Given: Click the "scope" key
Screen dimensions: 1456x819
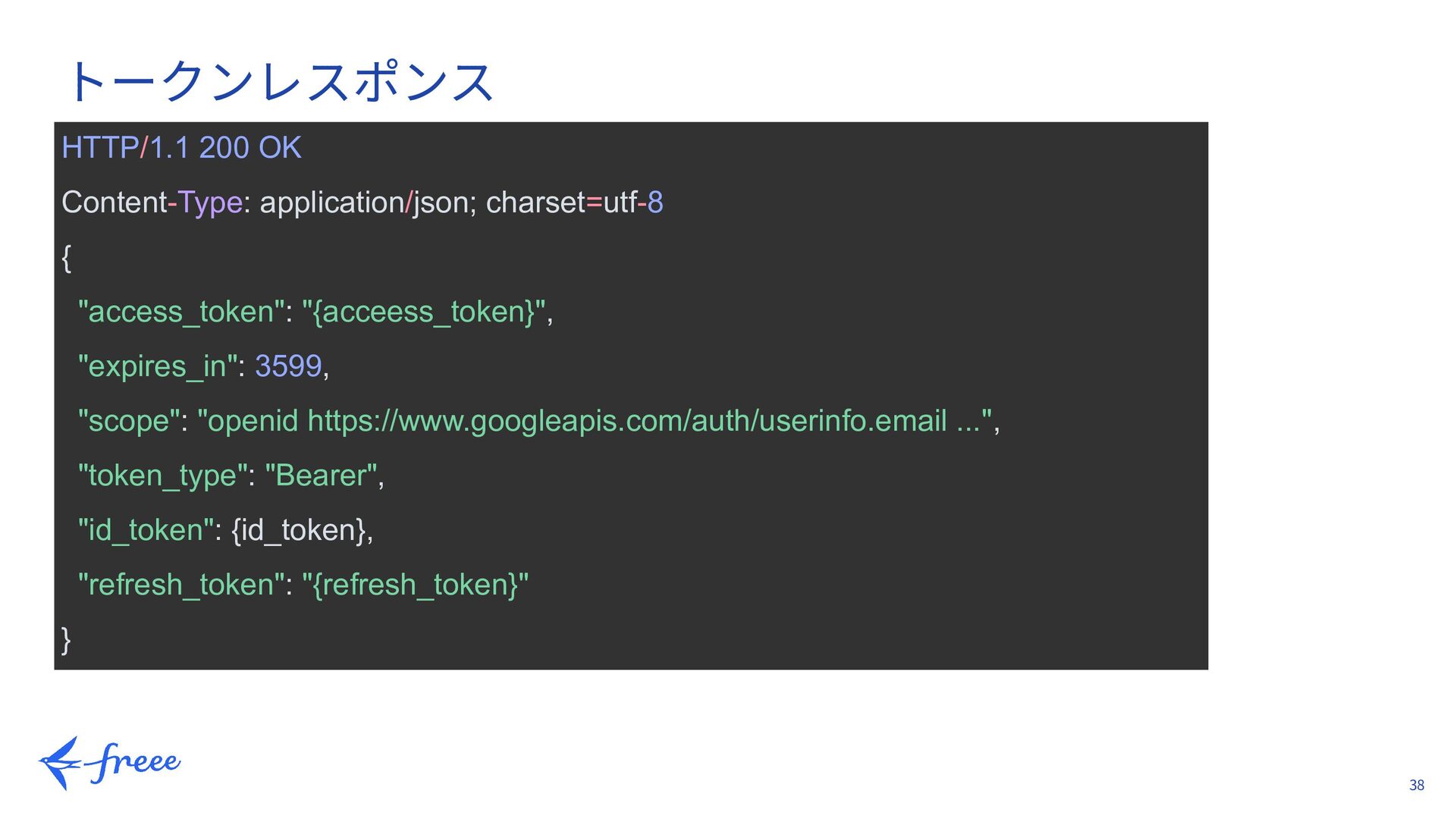Looking at the screenshot, I should (x=129, y=421).
